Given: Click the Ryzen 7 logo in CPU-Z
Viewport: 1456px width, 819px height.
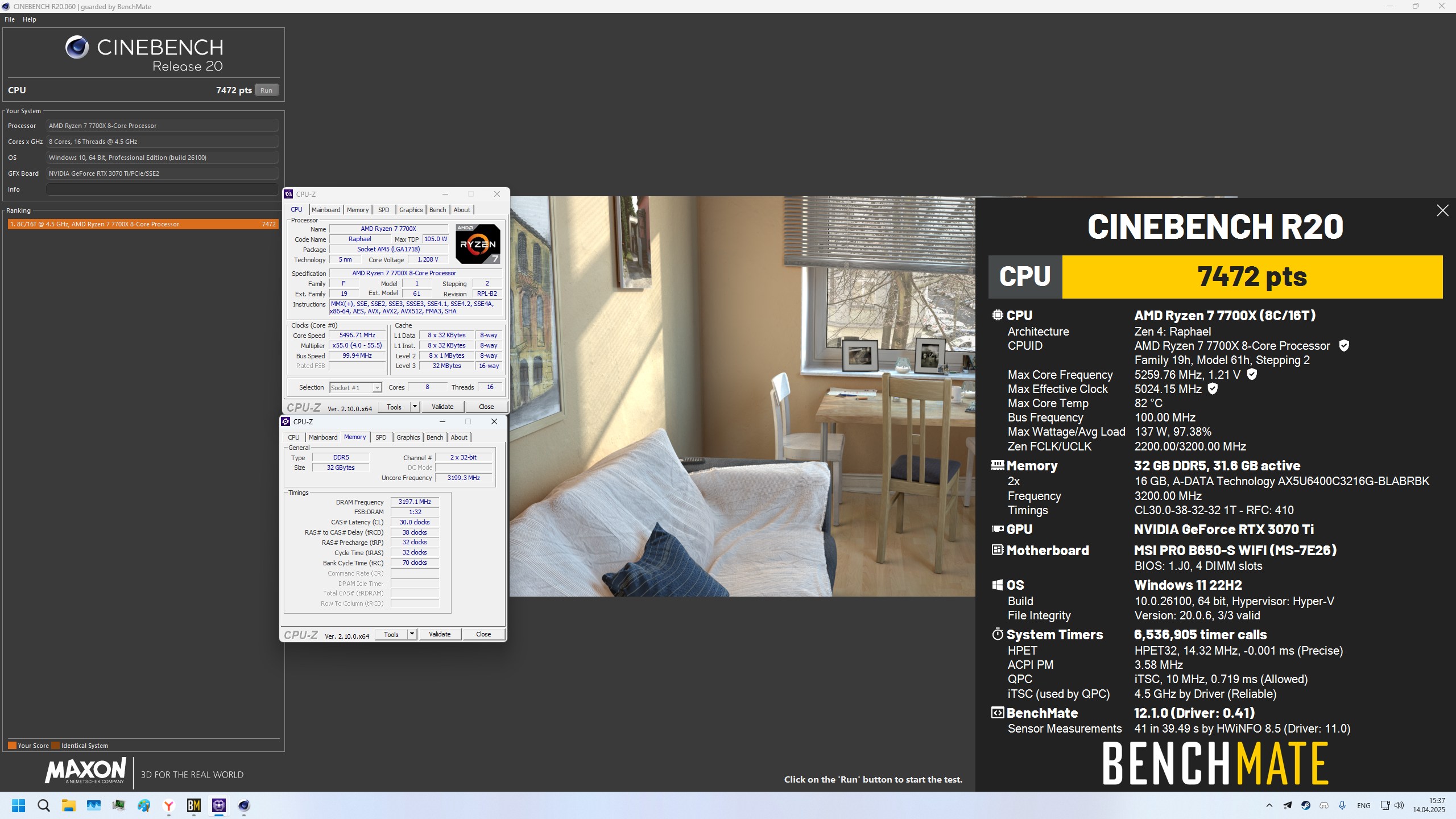Looking at the screenshot, I should click(478, 244).
